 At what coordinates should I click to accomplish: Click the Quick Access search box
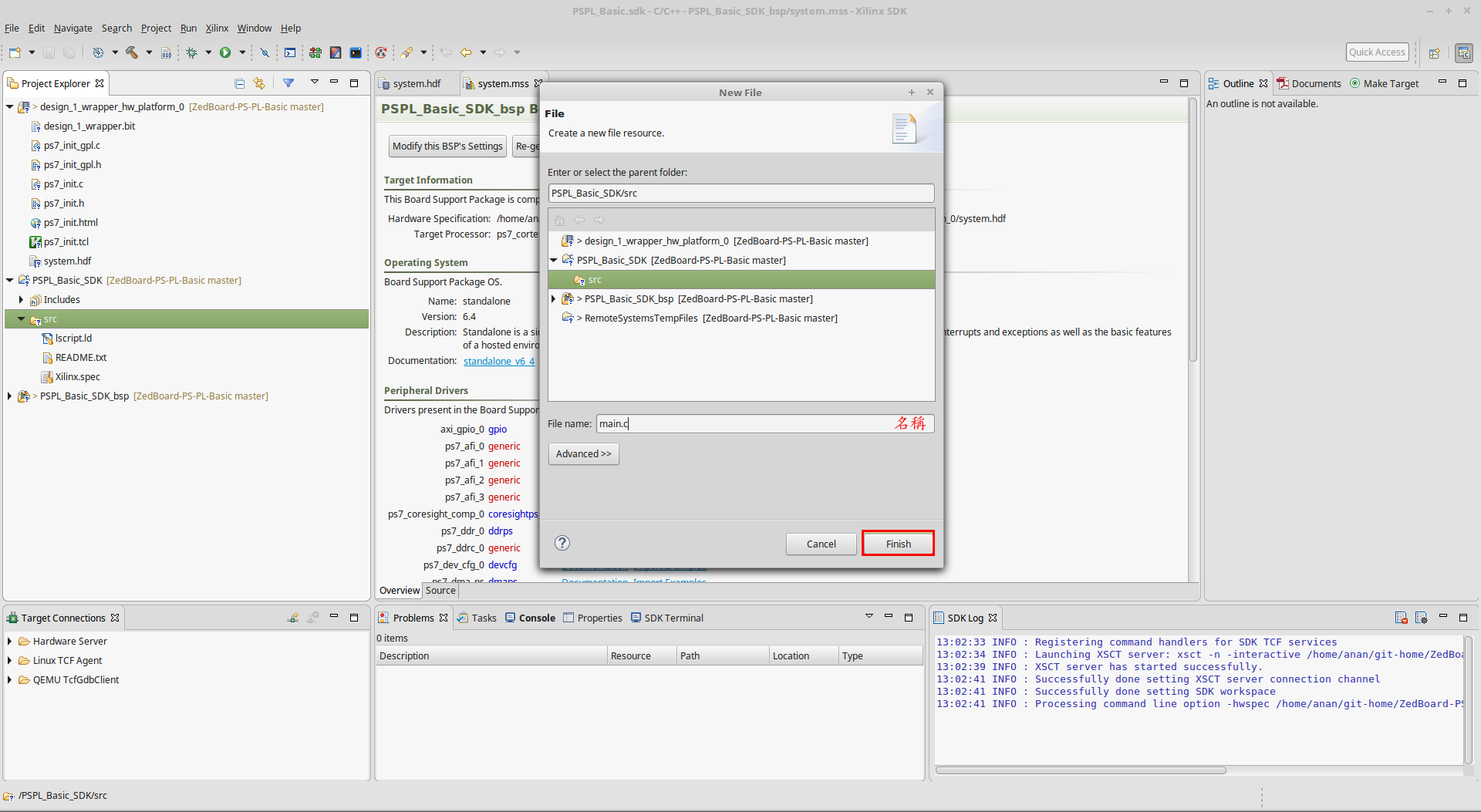[x=1378, y=52]
